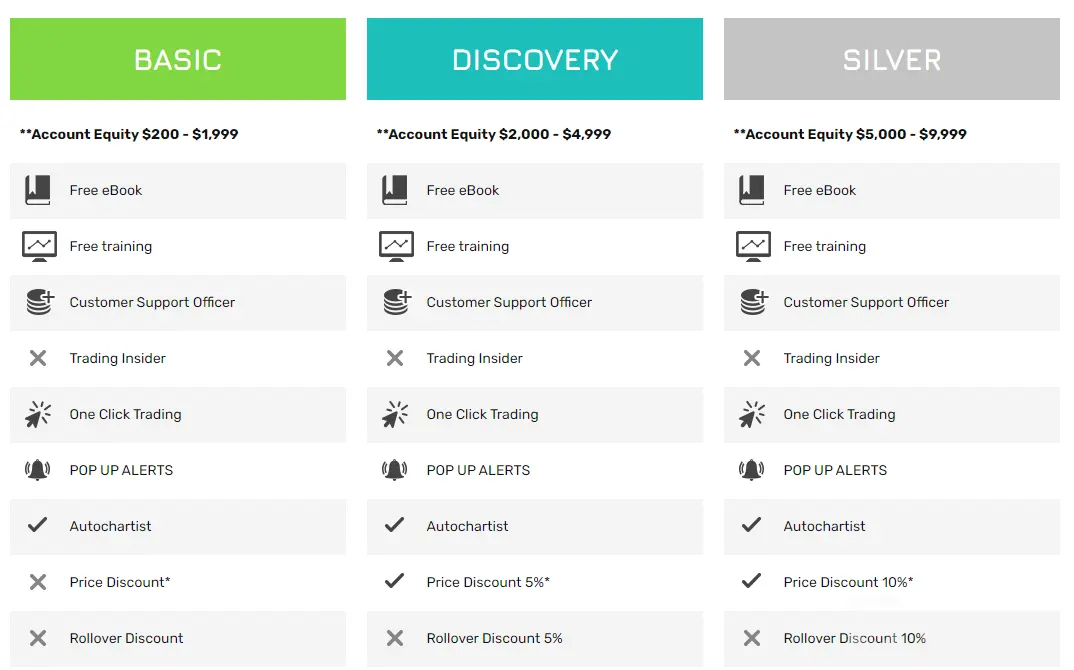Click Rollover Discount 5% text under Discovery
The height and width of the screenshot is (670, 1074).
point(494,638)
